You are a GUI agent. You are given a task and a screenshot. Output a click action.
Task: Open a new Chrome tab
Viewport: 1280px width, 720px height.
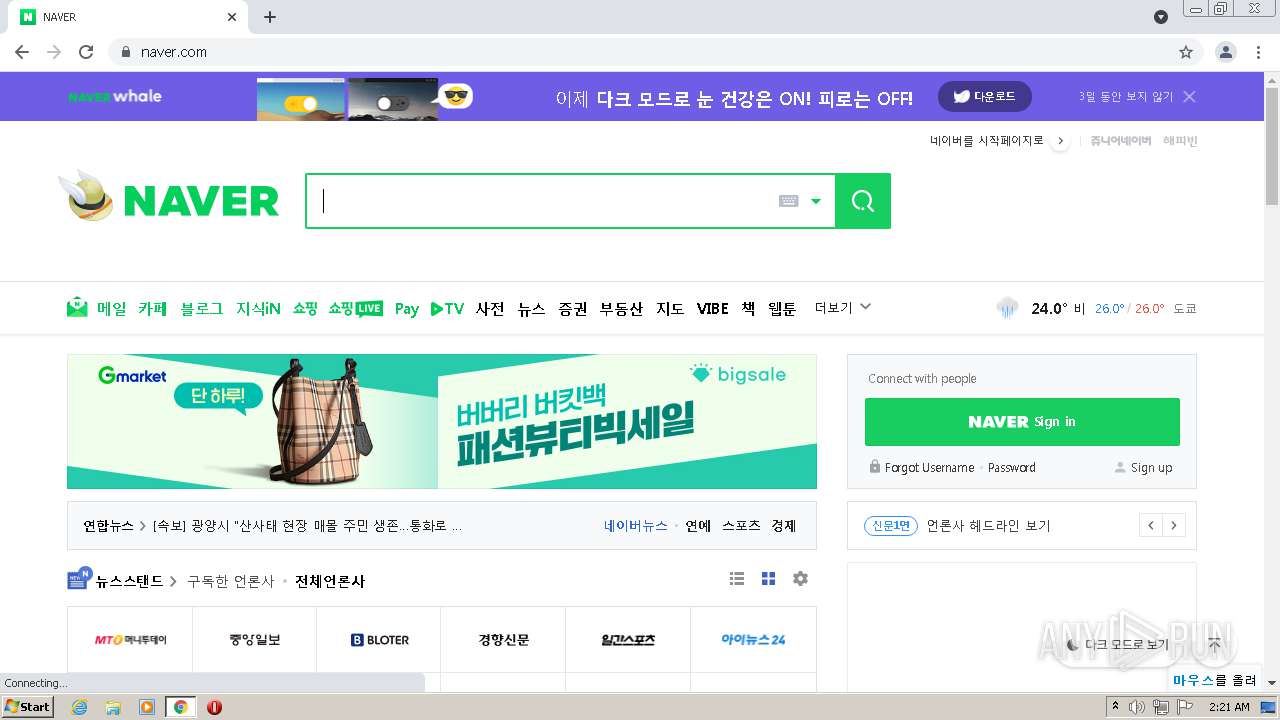pos(270,17)
